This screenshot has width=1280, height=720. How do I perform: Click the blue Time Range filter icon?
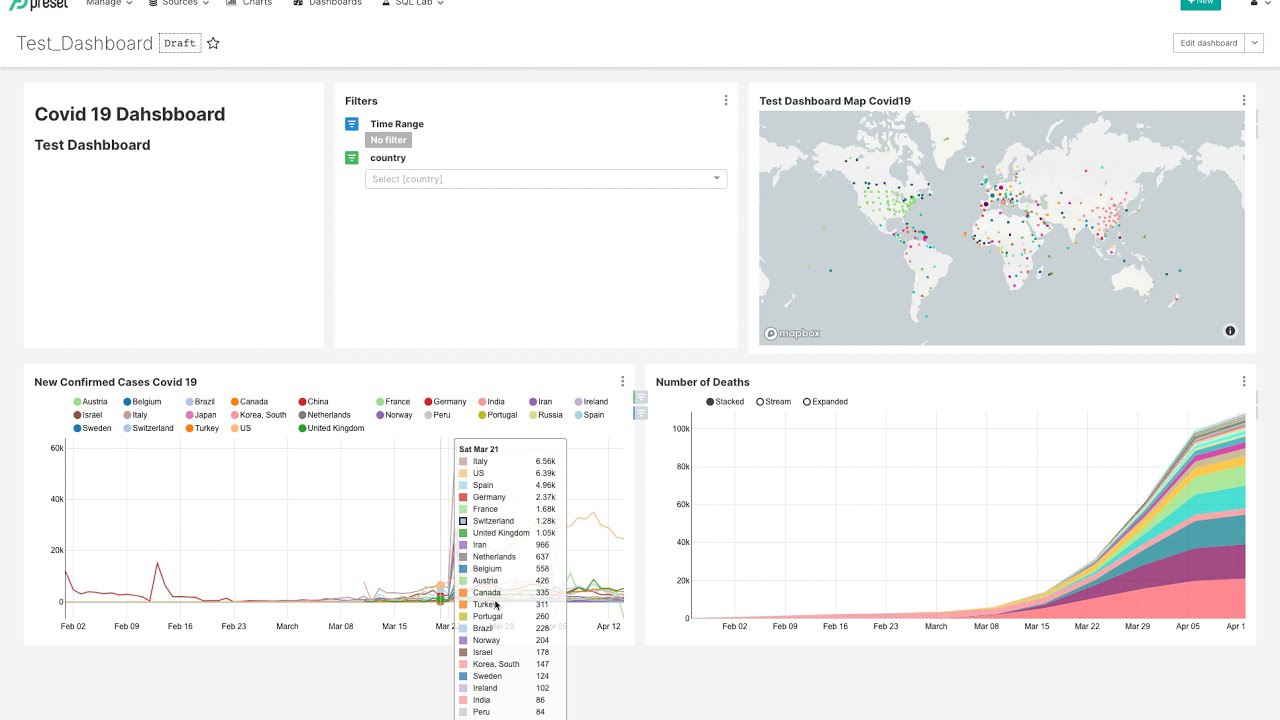[x=352, y=124]
